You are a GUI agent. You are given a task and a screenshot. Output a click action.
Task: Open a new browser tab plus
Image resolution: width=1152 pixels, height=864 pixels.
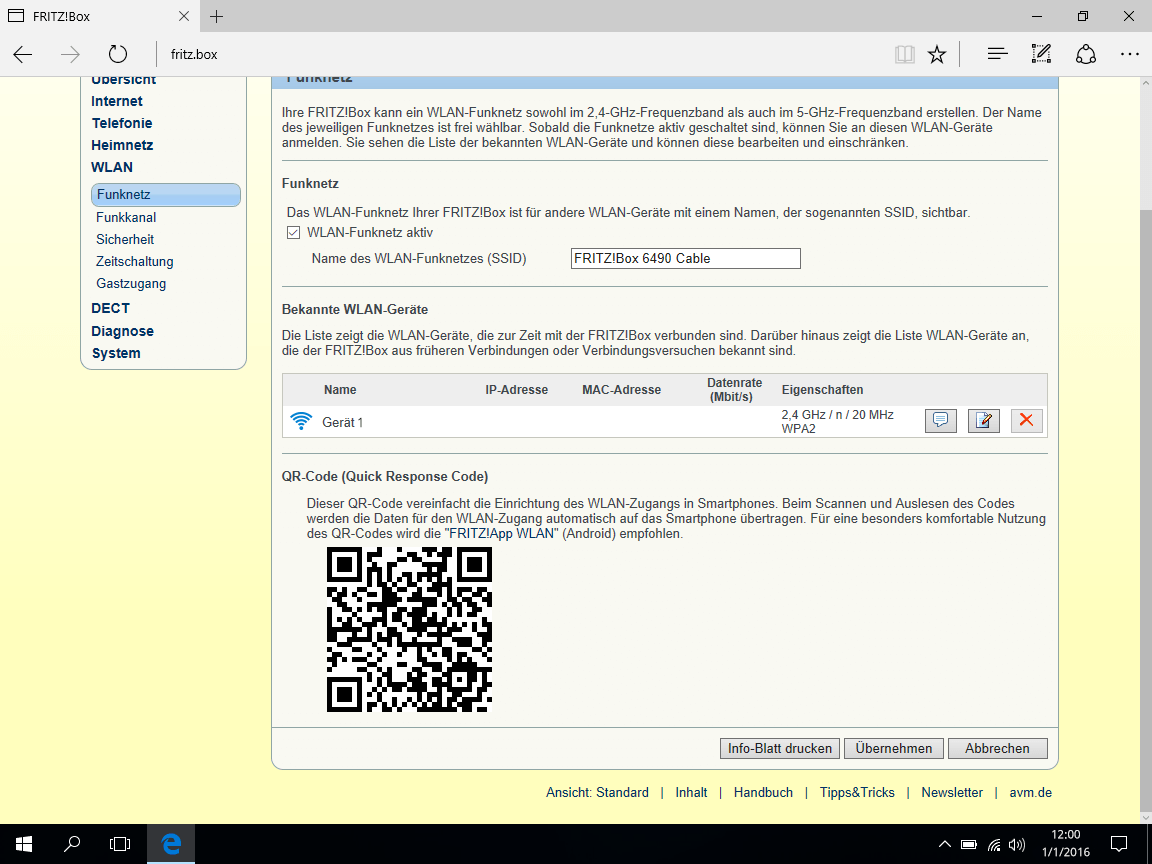pyautogui.click(x=216, y=16)
